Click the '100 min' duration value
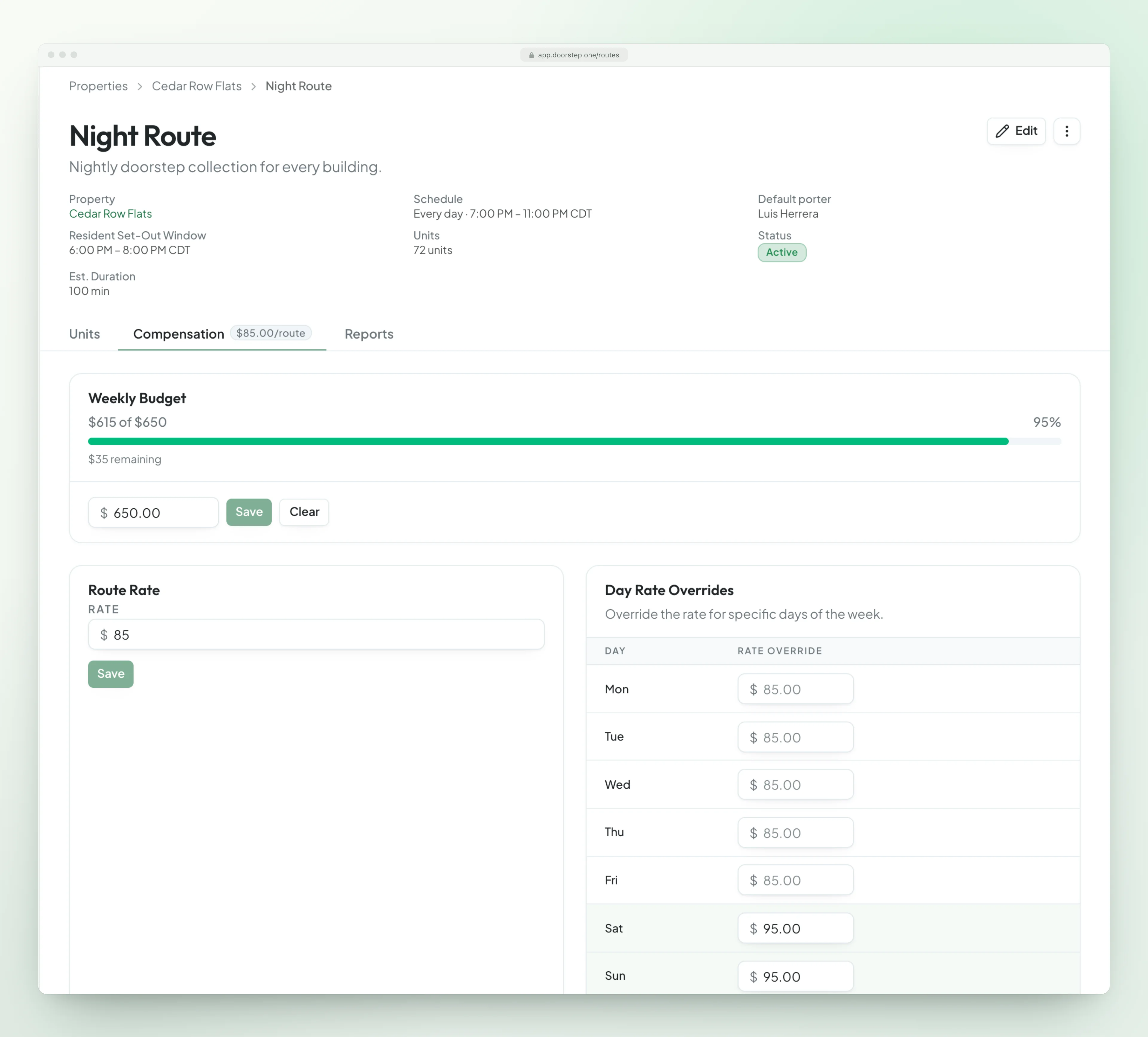This screenshot has width=1148, height=1037. coord(89,291)
